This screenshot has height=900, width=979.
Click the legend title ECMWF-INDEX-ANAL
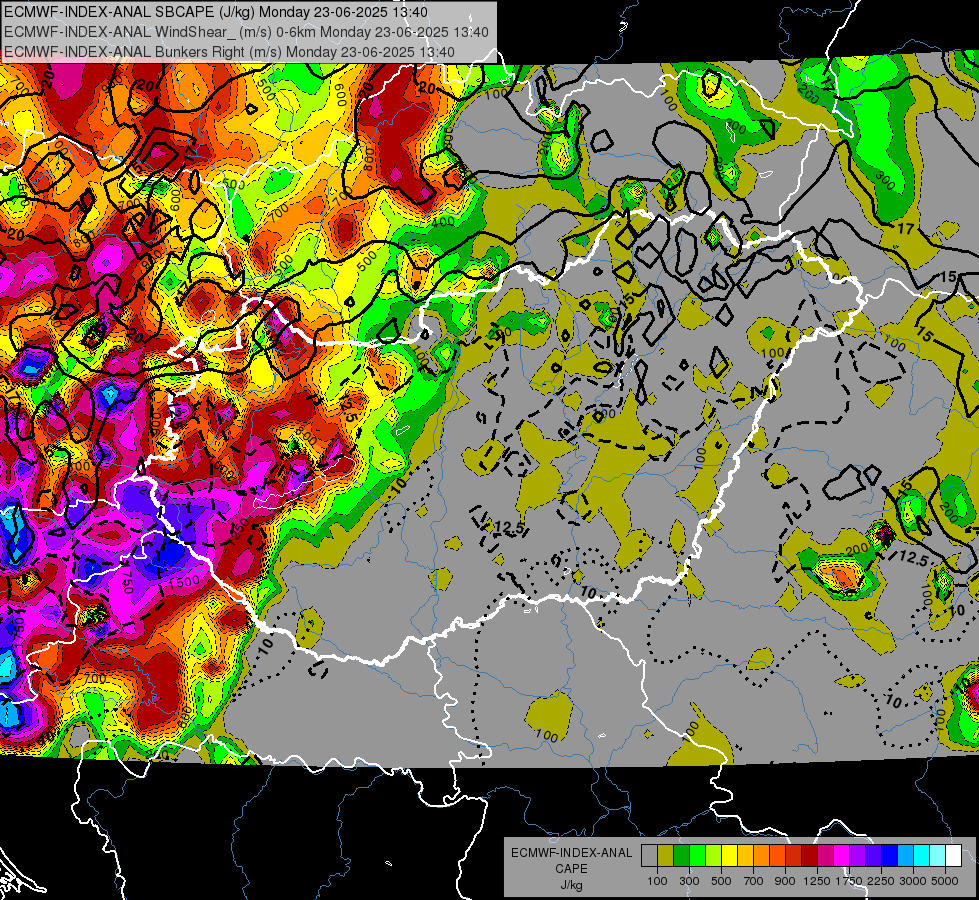(571, 853)
